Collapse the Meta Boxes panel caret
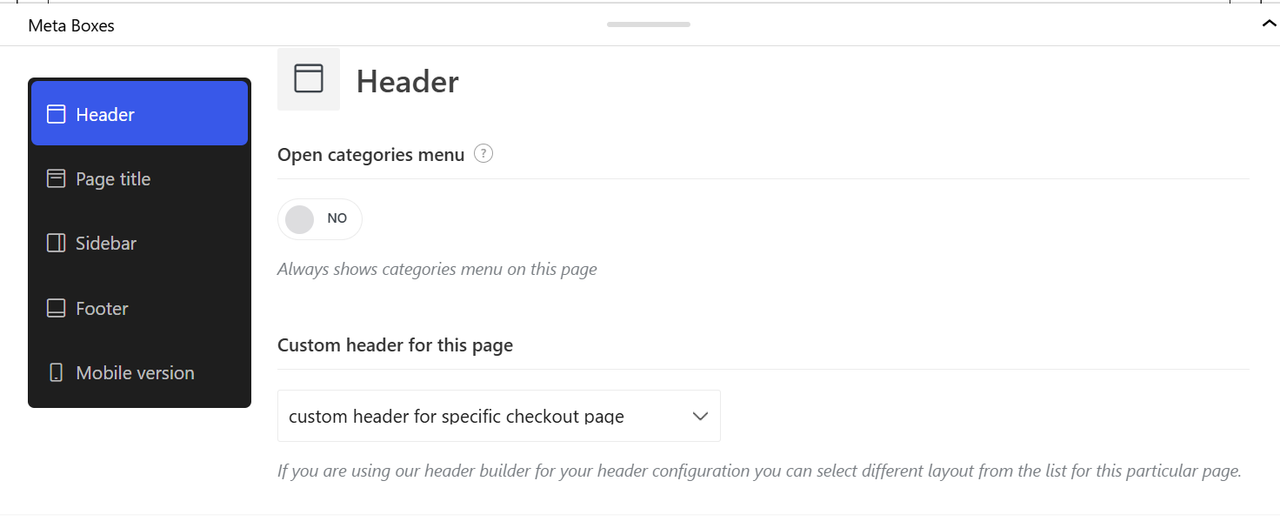Viewport: 1280px width, 522px height. [1270, 25]
